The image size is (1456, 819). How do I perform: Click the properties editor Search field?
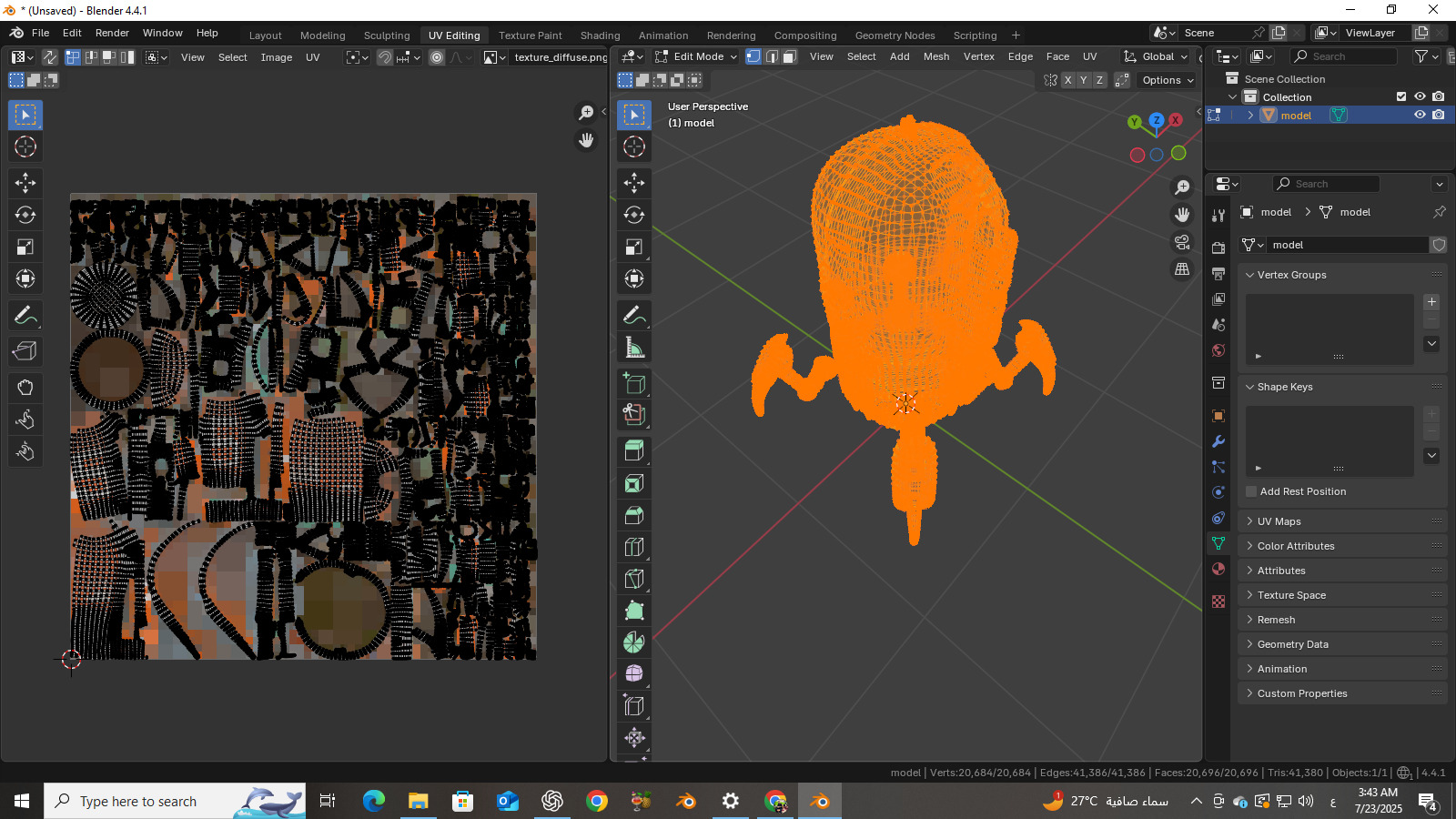click(x=1326, y=184)
